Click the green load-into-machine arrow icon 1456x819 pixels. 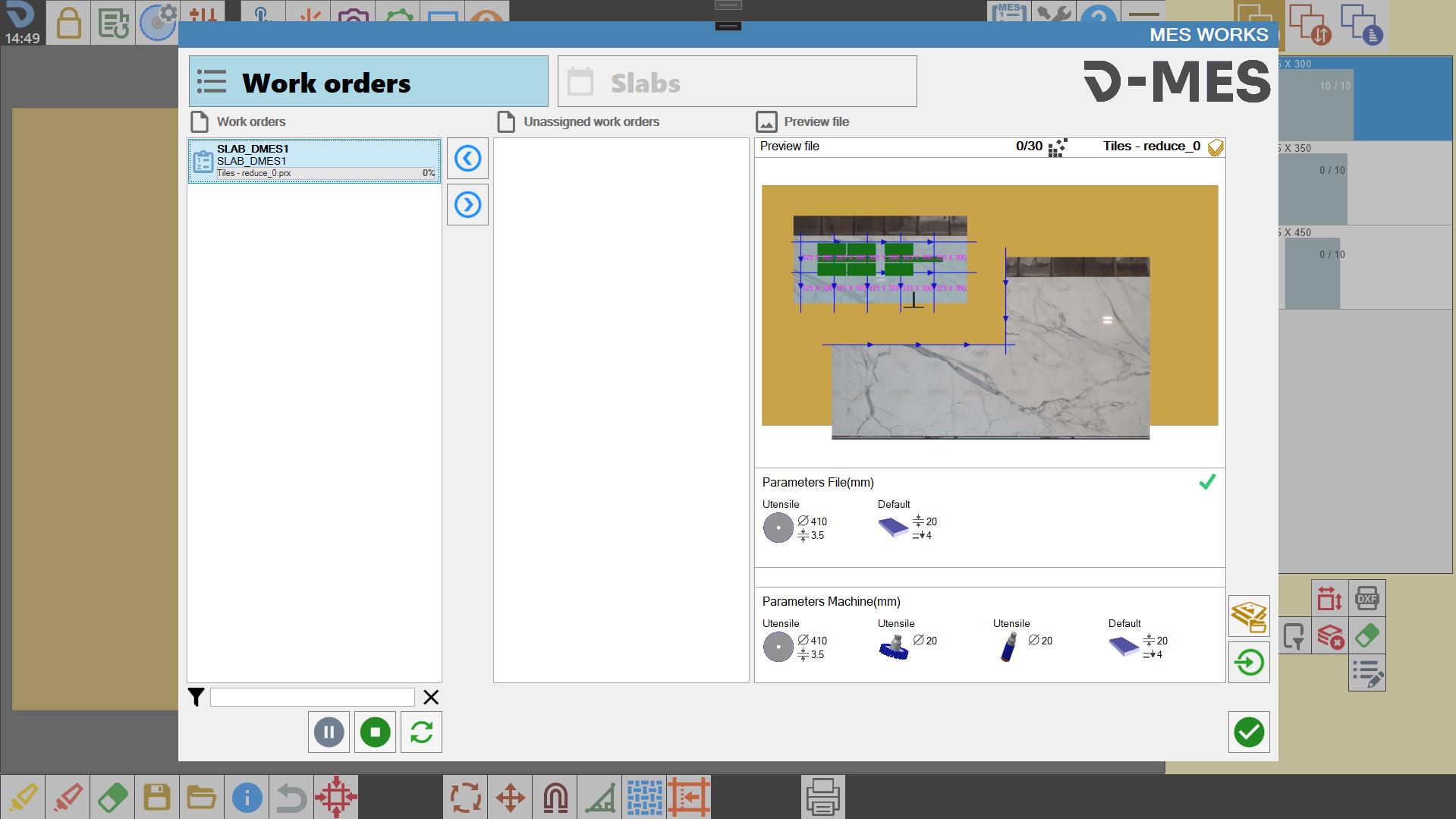1249,663
